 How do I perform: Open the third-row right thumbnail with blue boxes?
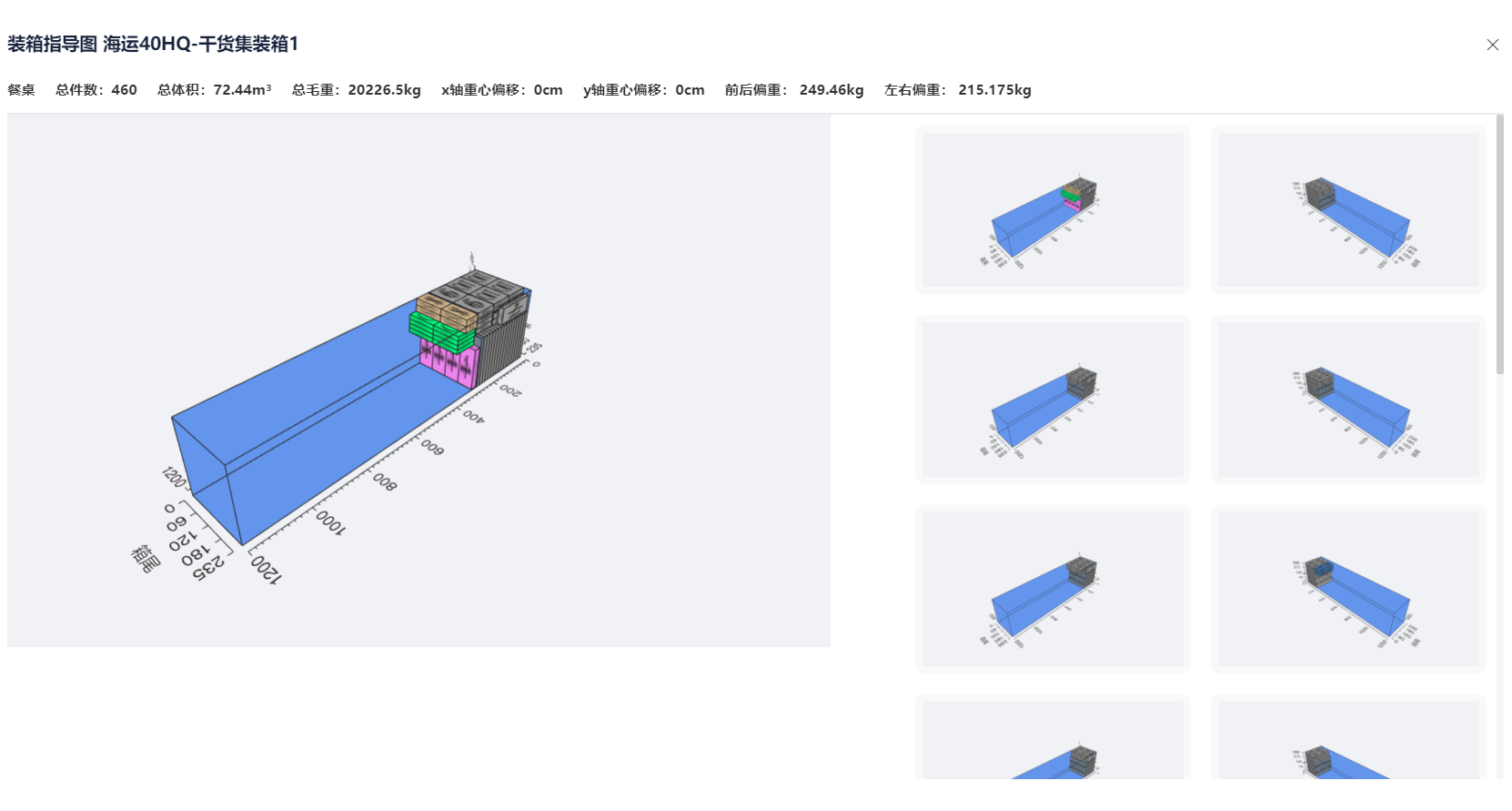[x=1347, y=589]
